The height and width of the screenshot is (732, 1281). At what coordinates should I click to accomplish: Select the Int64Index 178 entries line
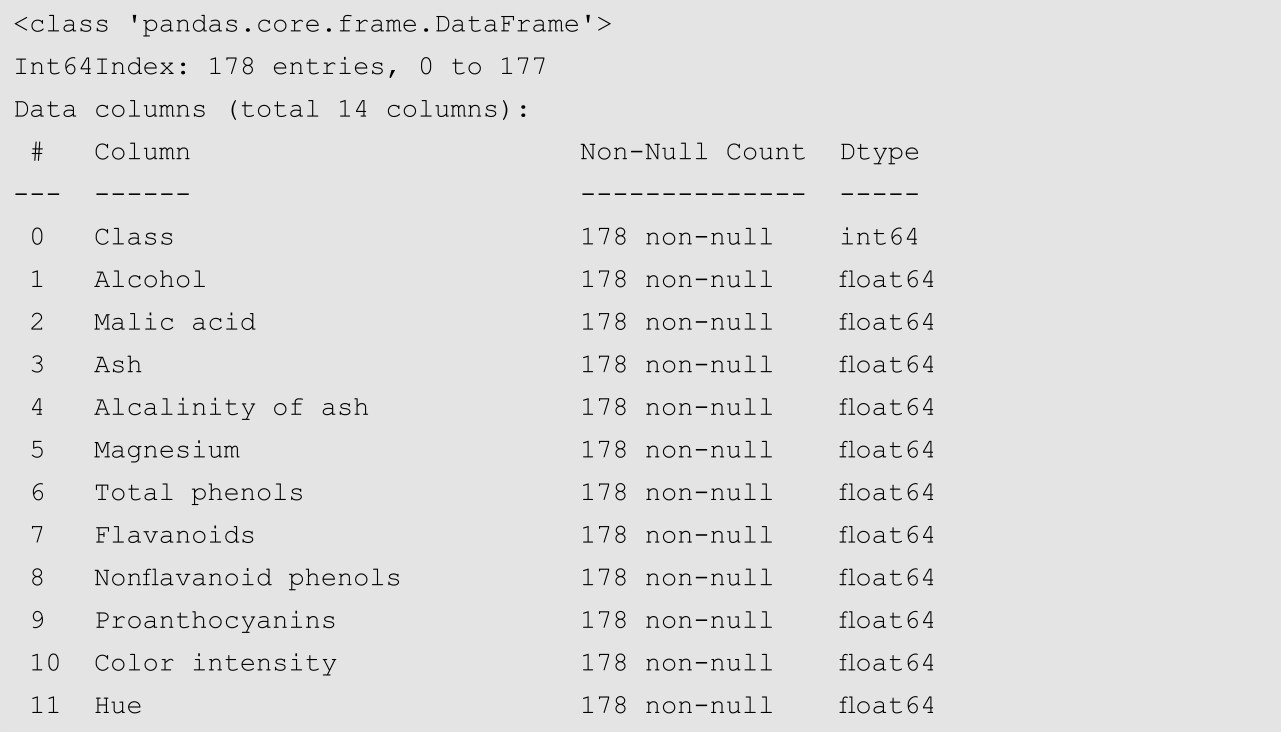click(x=280, y=67)
